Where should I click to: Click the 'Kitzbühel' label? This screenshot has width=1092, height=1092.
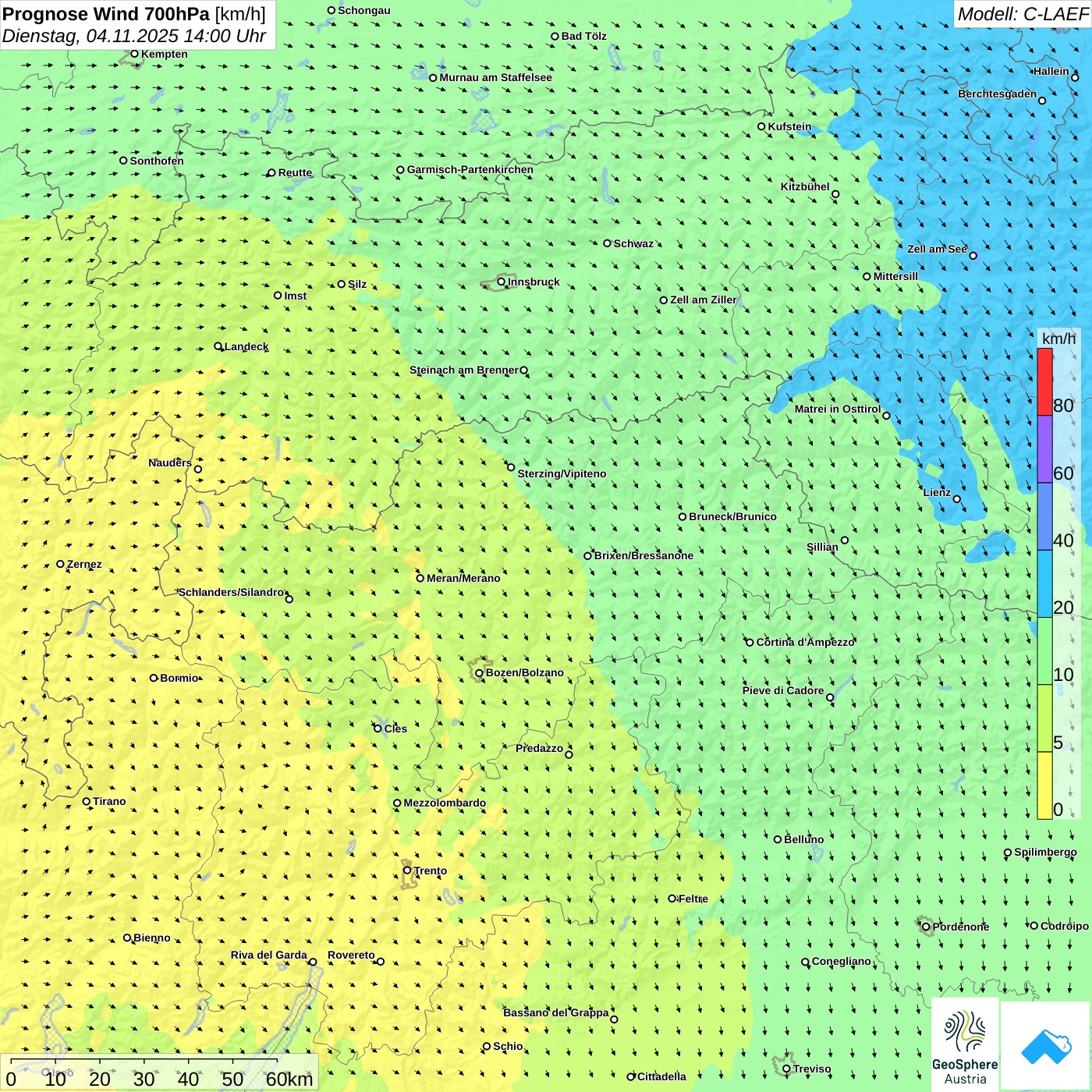point(805,186)
